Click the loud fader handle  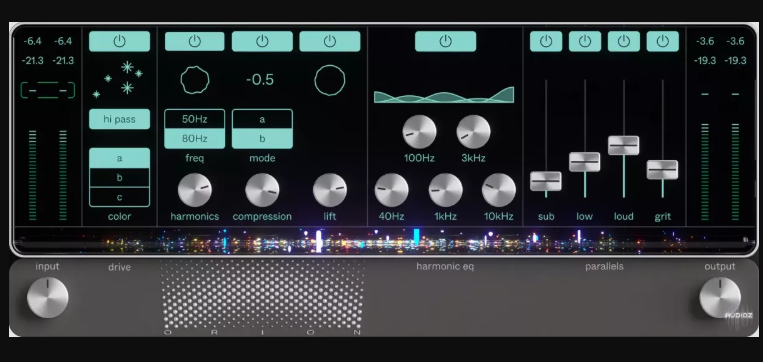[624, 145]
